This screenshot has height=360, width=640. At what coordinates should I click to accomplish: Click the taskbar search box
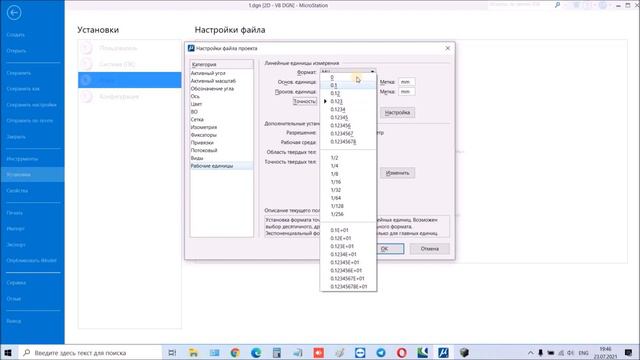[x=90, y=353]
